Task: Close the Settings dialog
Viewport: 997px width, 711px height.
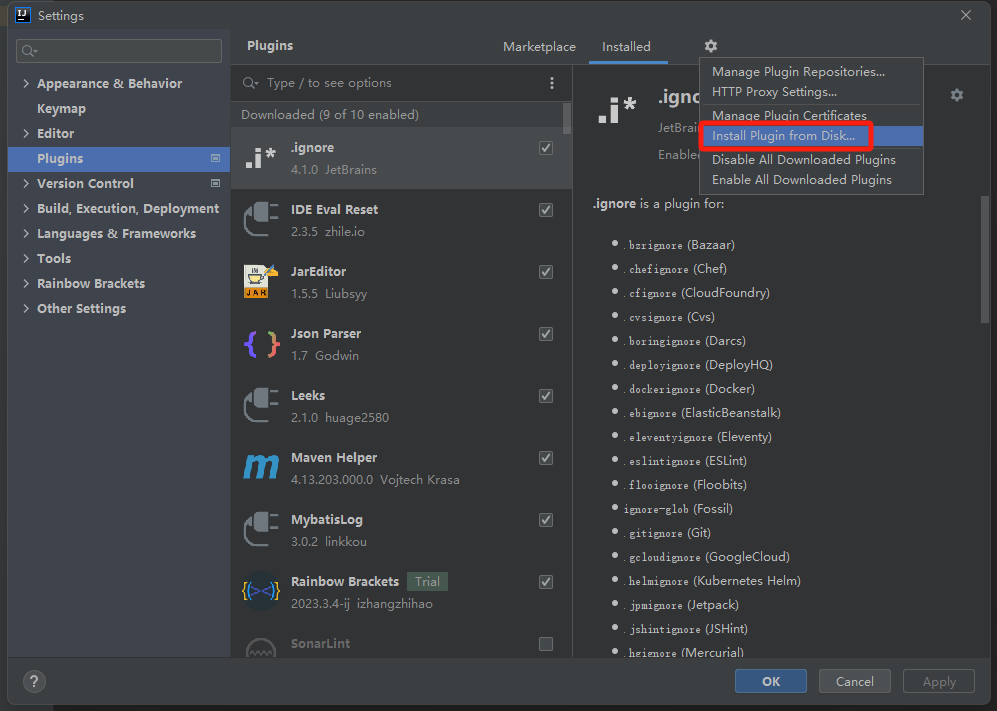Action: 966,15
